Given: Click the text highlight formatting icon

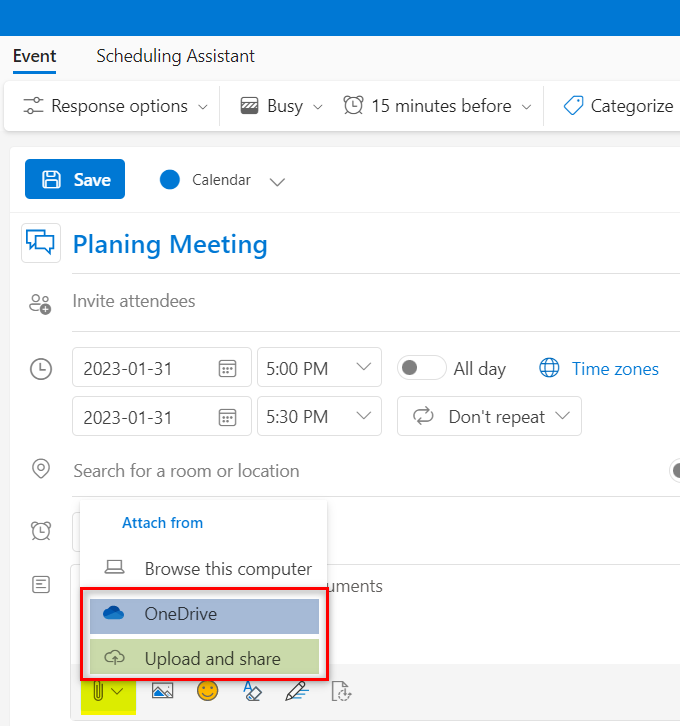Looking at the screenshot, I should point(252,691).
